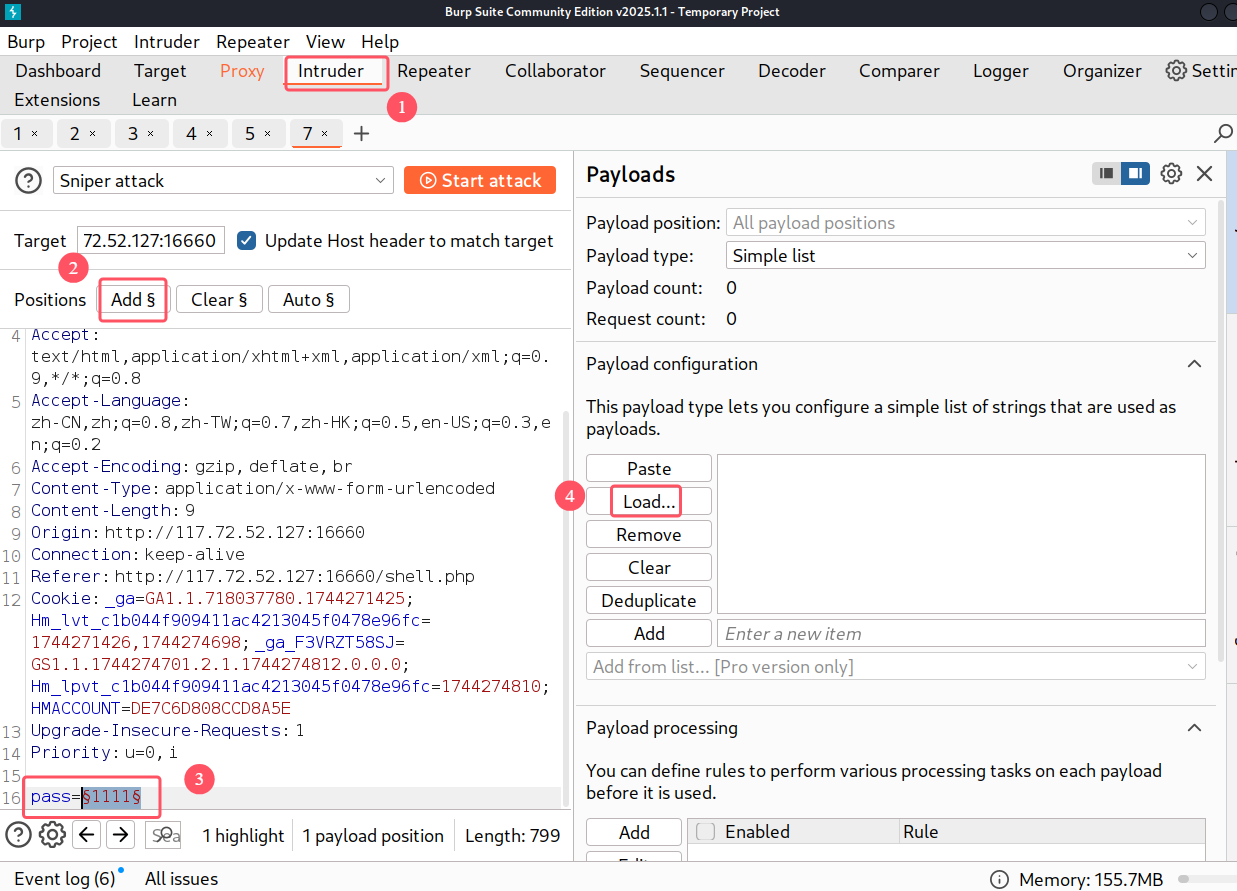Close Intruder tab 7

pyautogui.click(x=324, y=133)
